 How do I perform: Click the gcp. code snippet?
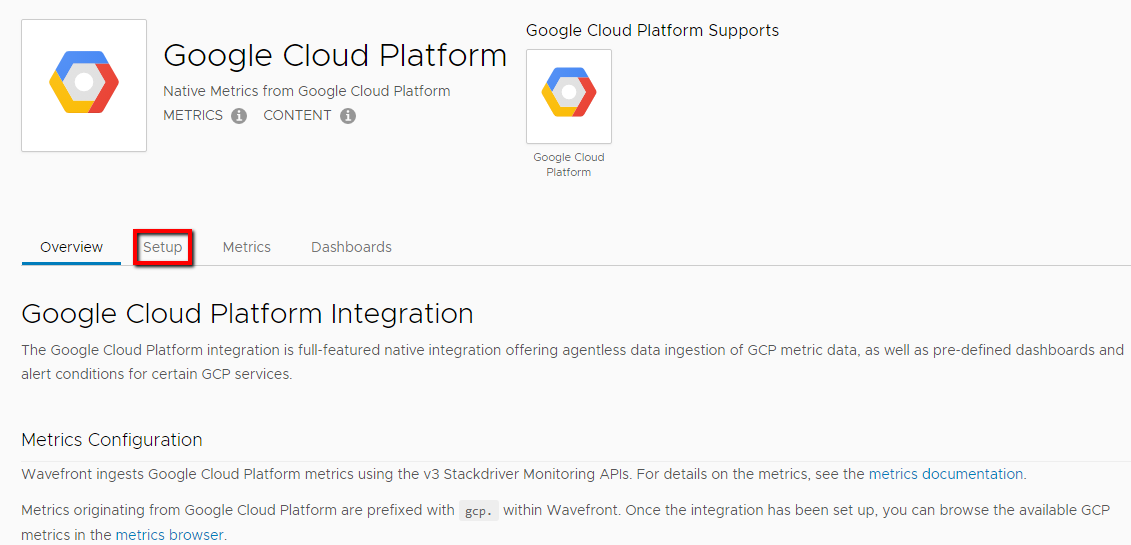click(479, 511)
